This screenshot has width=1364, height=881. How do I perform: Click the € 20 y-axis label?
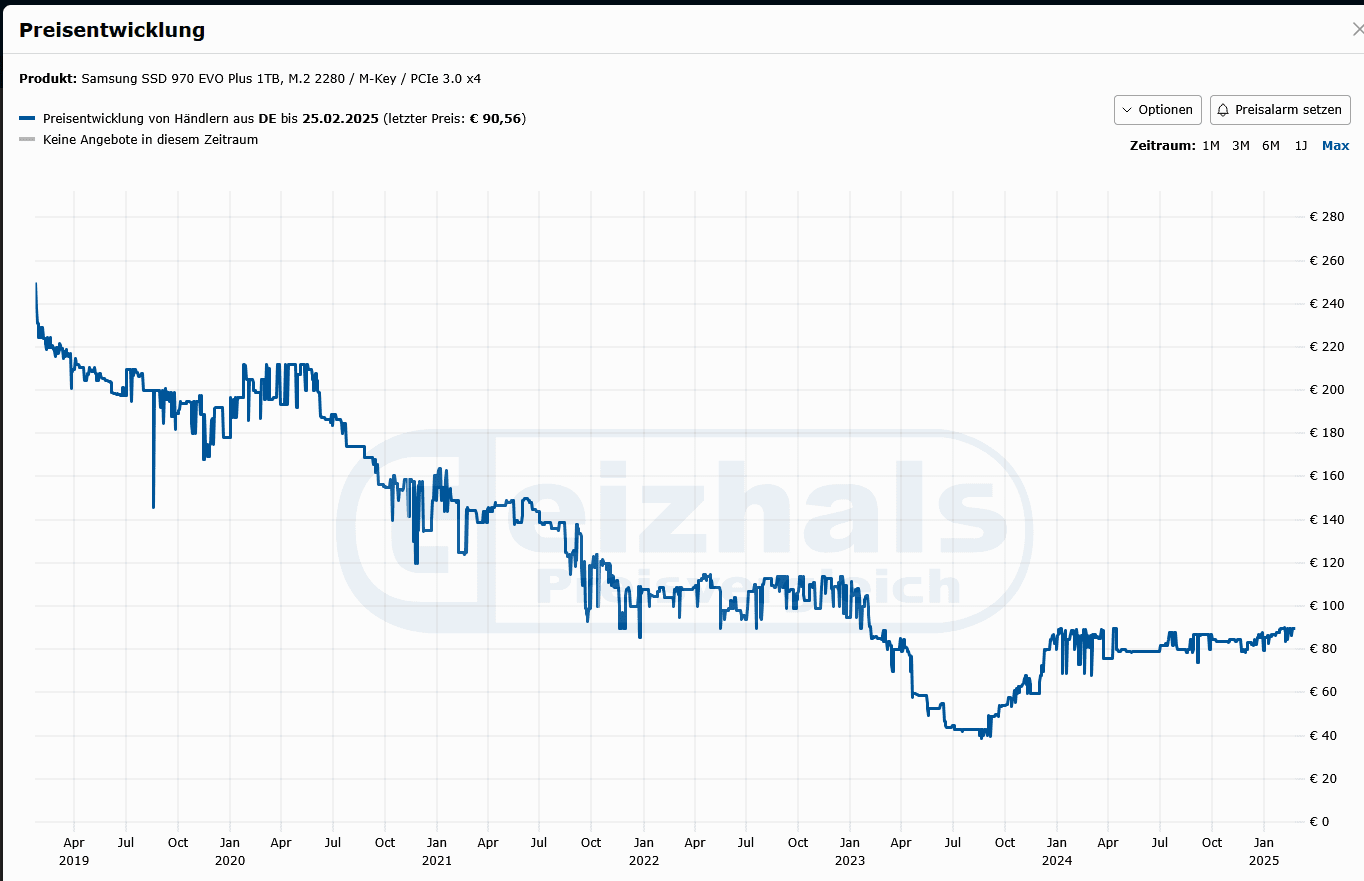click(x=1323, y=778)
